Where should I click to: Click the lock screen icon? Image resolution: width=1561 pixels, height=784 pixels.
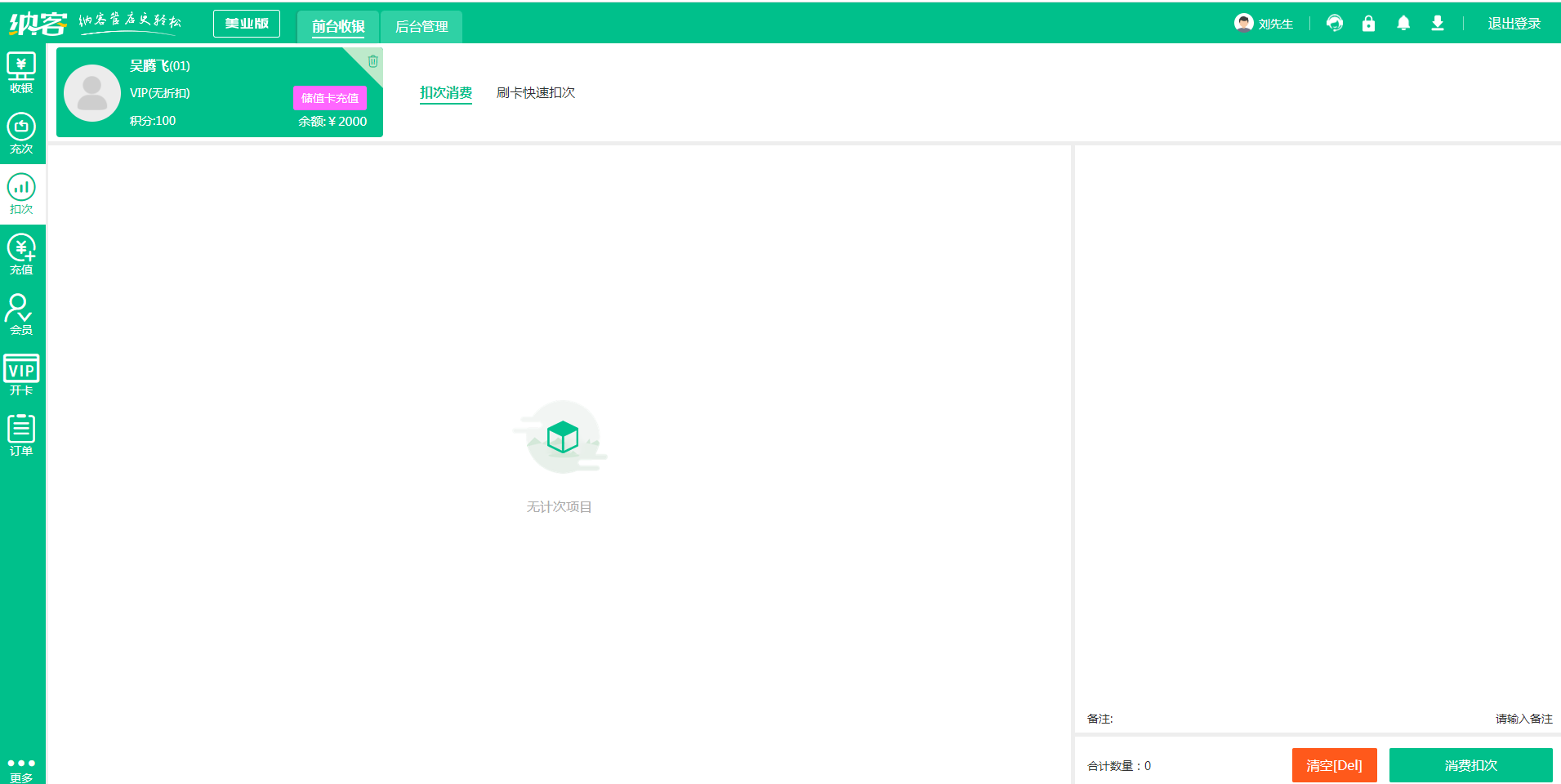click(x=1369, y=23)
